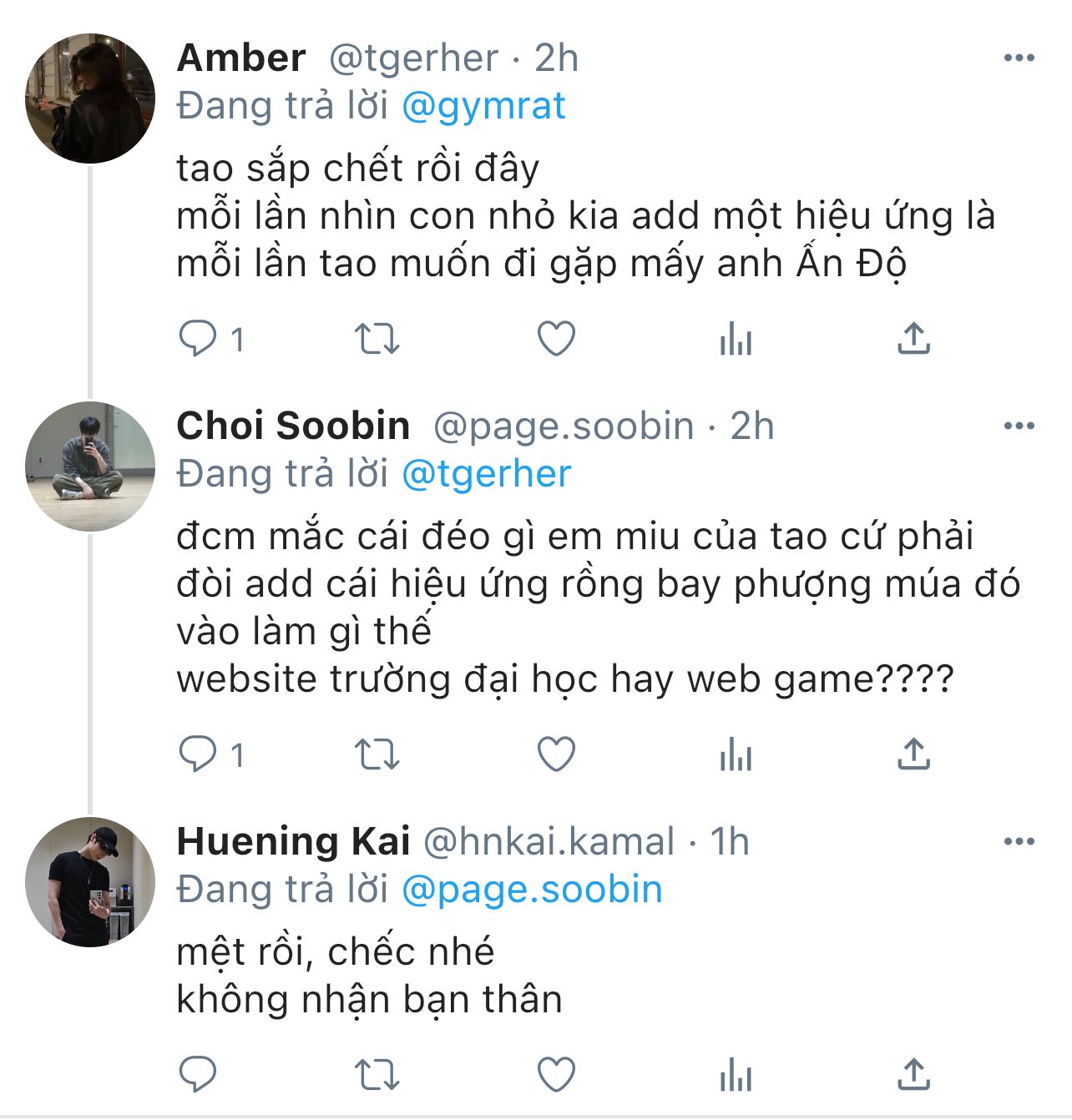
Task: Share Choi Soobin's tweet
Action: pyautogui.click(x=914, y=754)
